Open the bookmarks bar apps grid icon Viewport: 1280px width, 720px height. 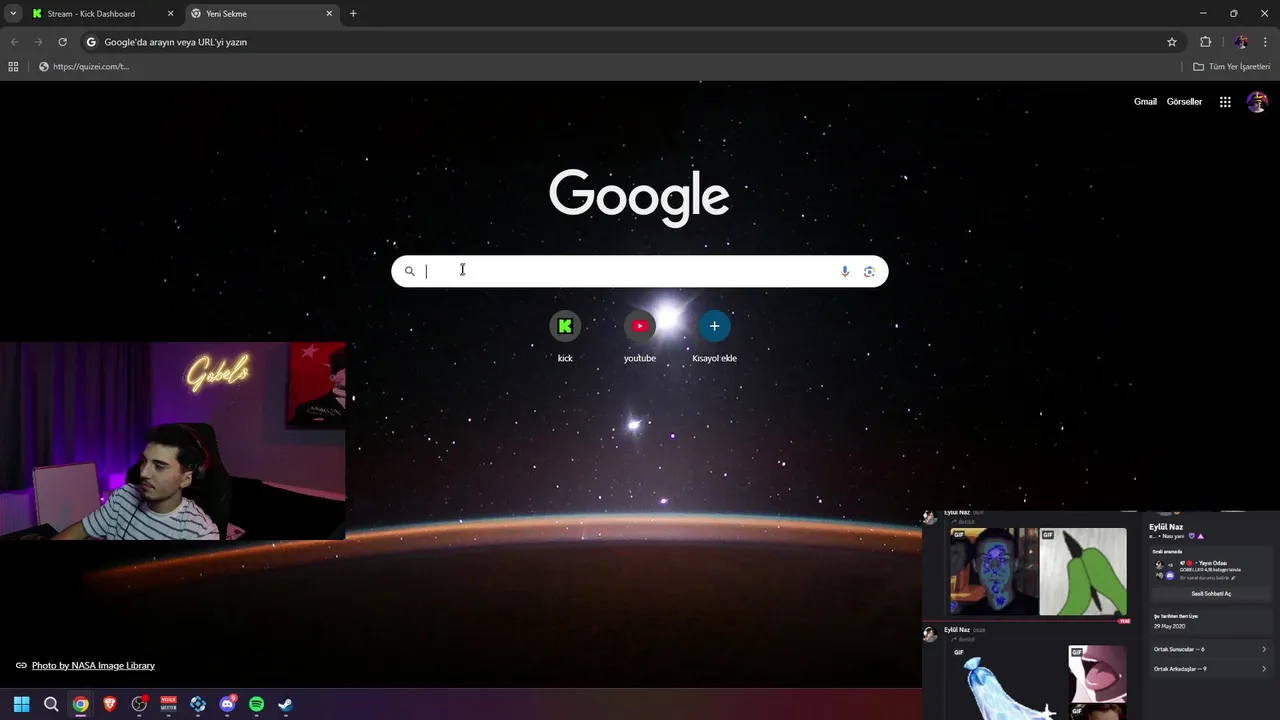coord(13,67)
